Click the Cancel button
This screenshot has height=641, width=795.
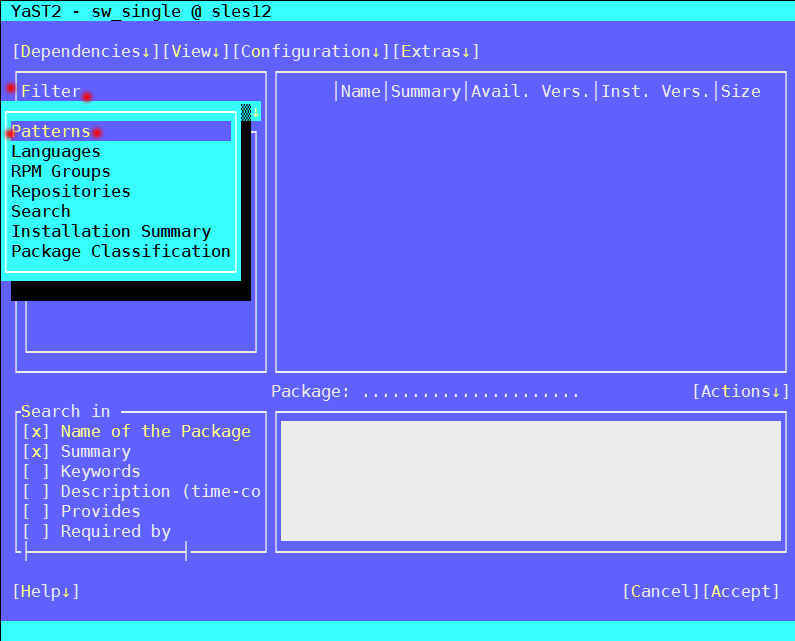click(x=661, y=591)
